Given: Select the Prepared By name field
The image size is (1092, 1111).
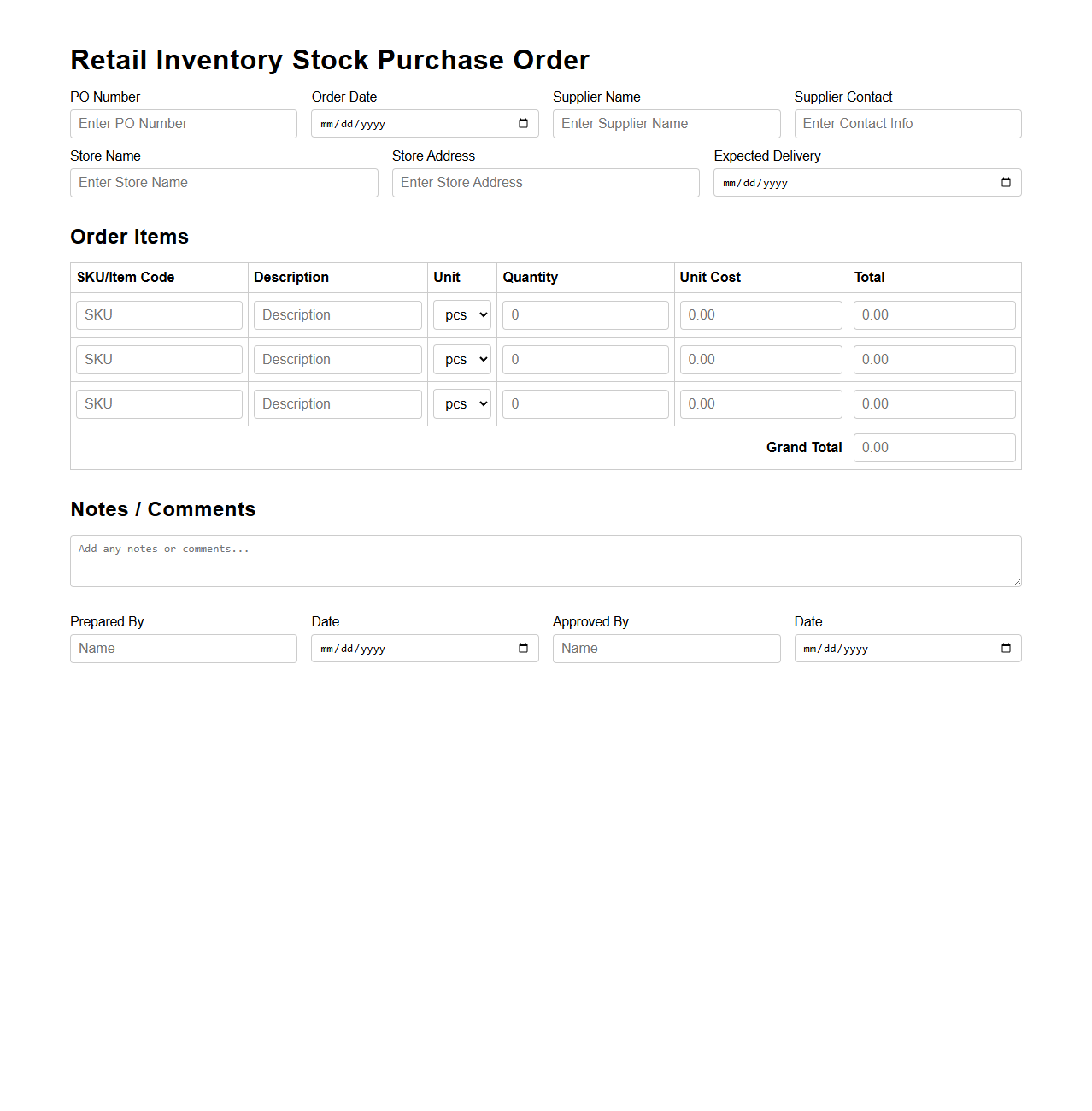Looking at the screenshot, I should (x=183, y=648).
